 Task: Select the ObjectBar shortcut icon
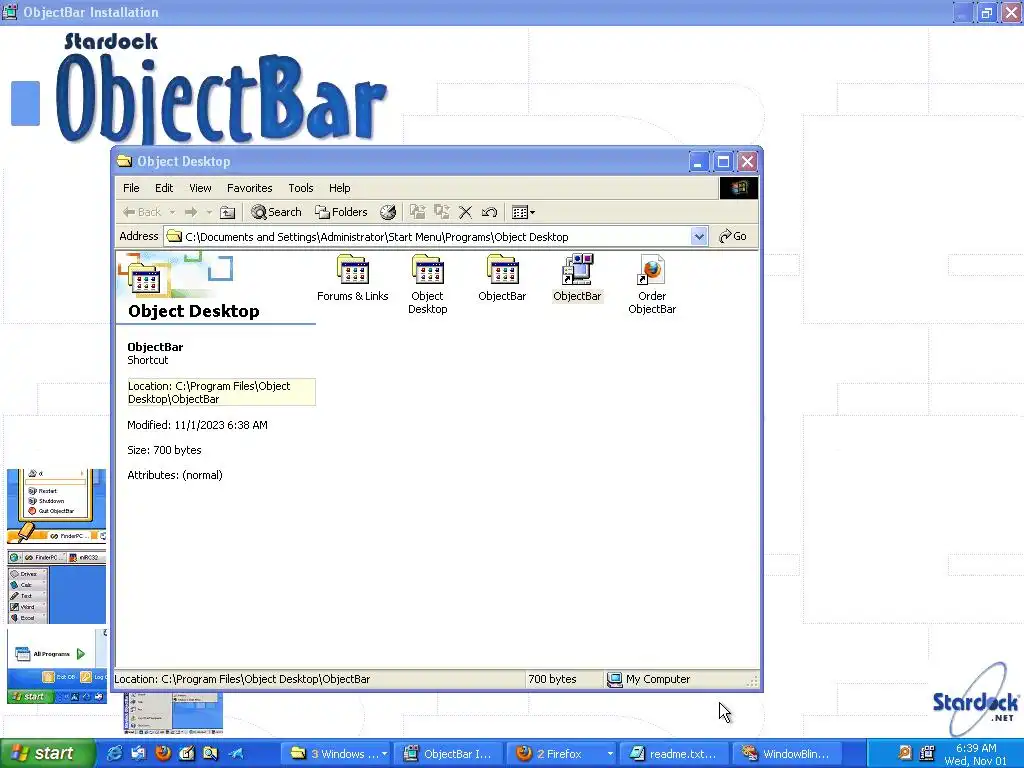577,278
